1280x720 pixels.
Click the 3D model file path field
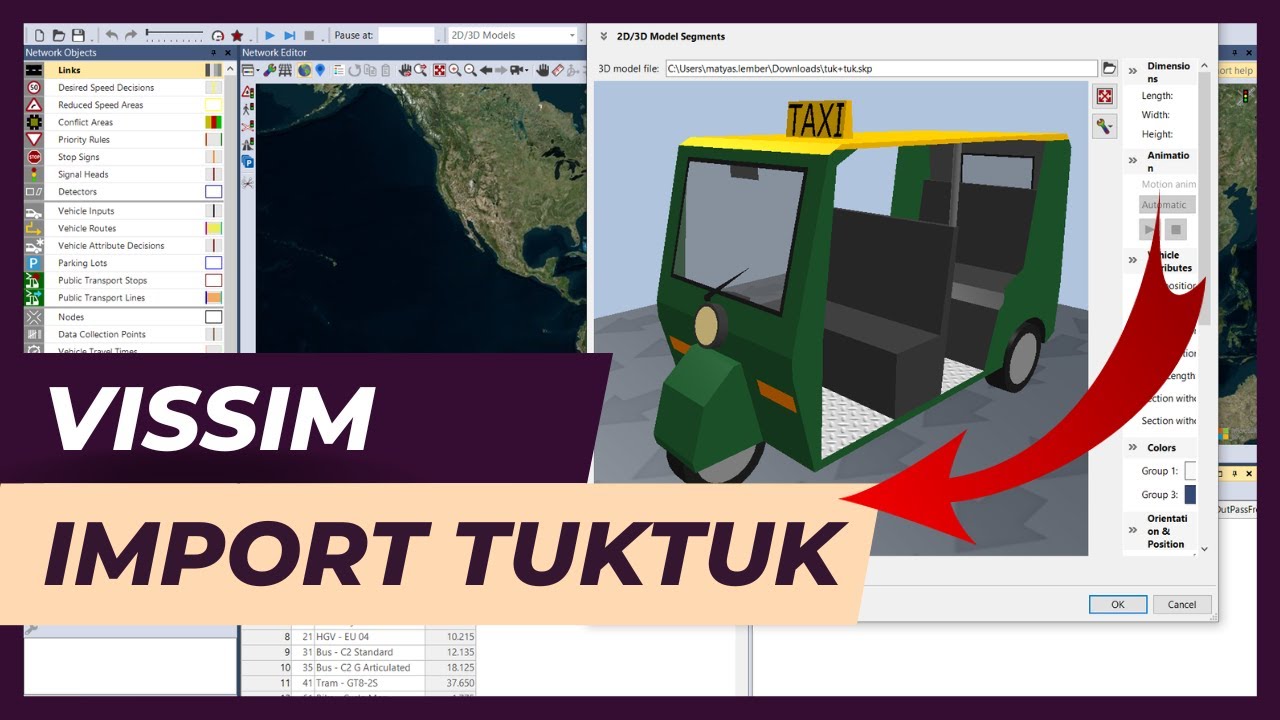(x=881, y=69)
